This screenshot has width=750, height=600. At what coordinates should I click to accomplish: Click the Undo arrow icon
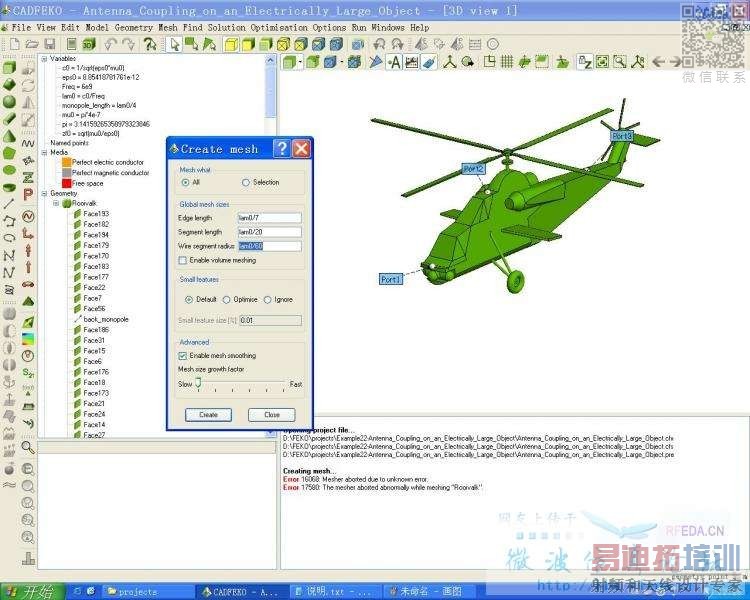point(110,44)
